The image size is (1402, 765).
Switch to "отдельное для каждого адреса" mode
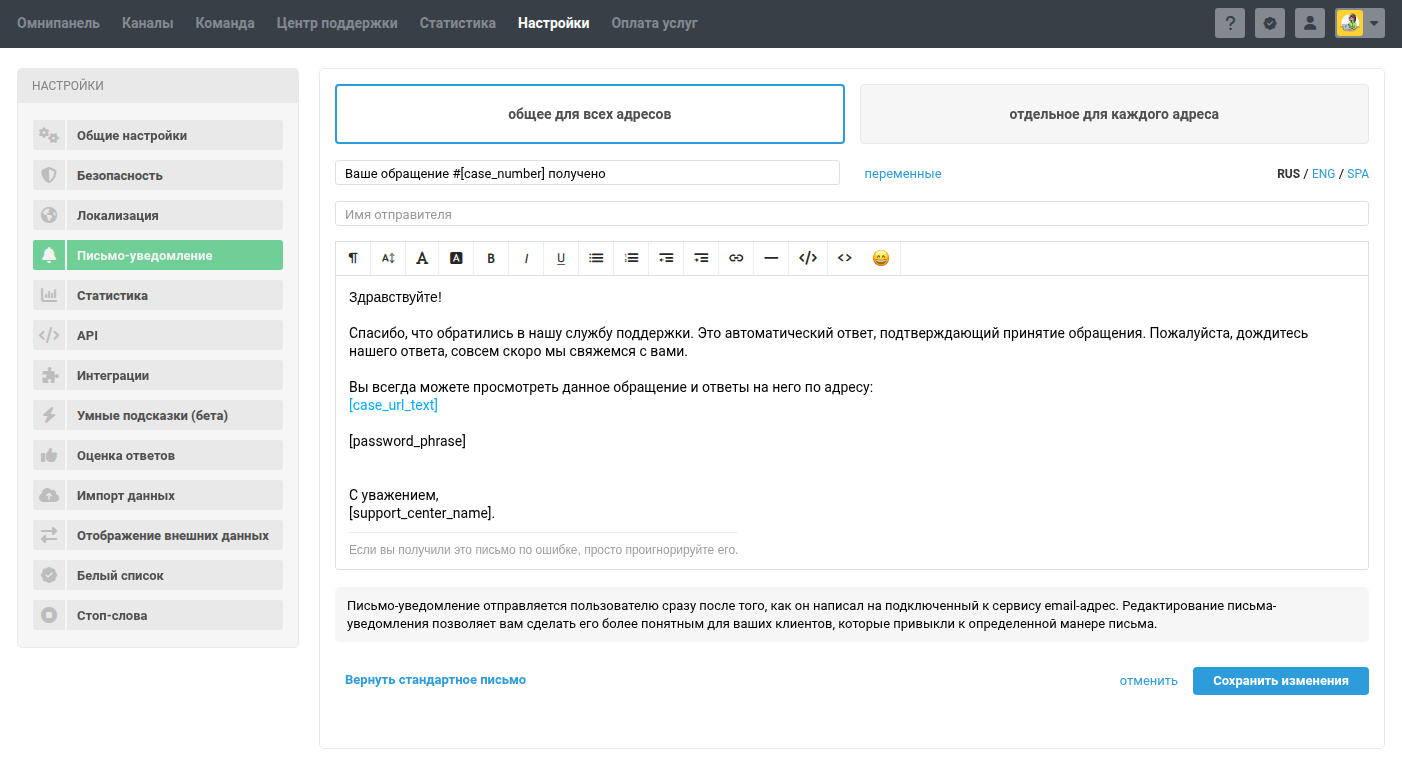pos(1114,114)
